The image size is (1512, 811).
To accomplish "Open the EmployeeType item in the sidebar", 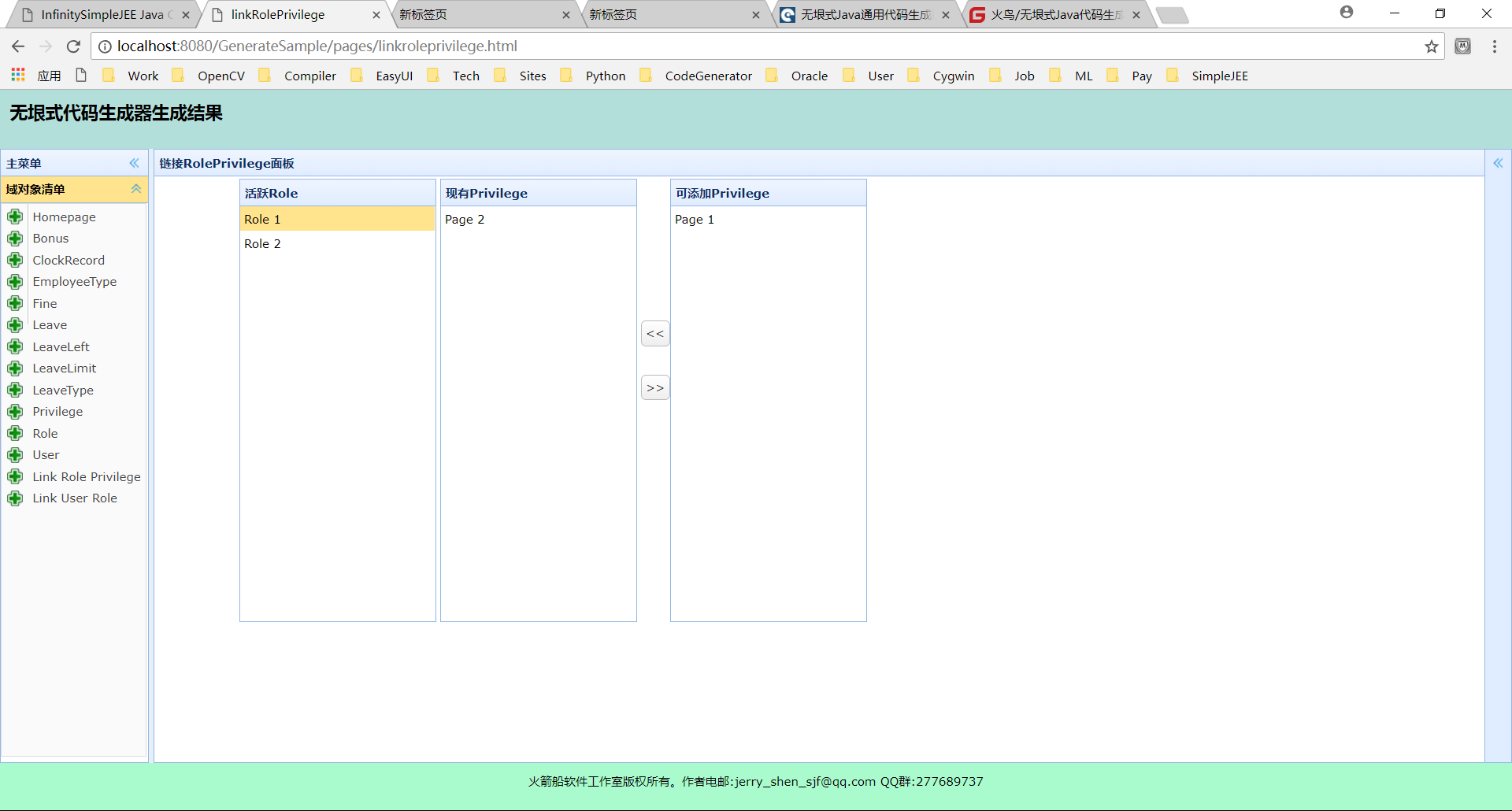I will [75, 282].
